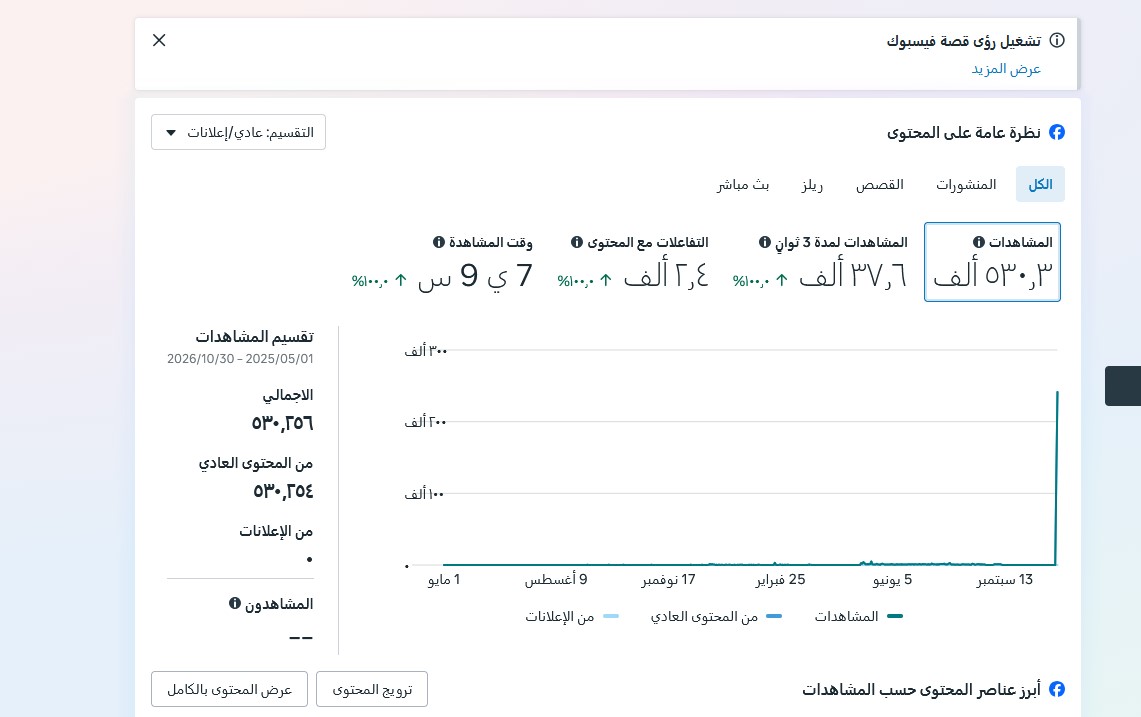Click the ترويج المحتوى button
Image resolution: width=1141 pixels, height=717 pixels.
pyautogui.click(x=372, y=689)
